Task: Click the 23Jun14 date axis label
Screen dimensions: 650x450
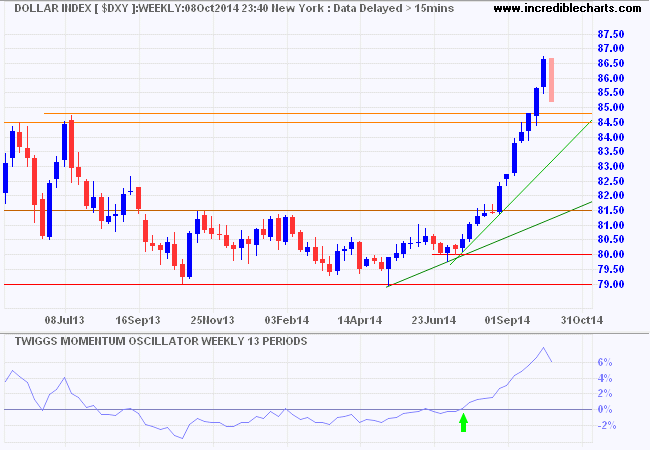Action: tap(434, 320)
